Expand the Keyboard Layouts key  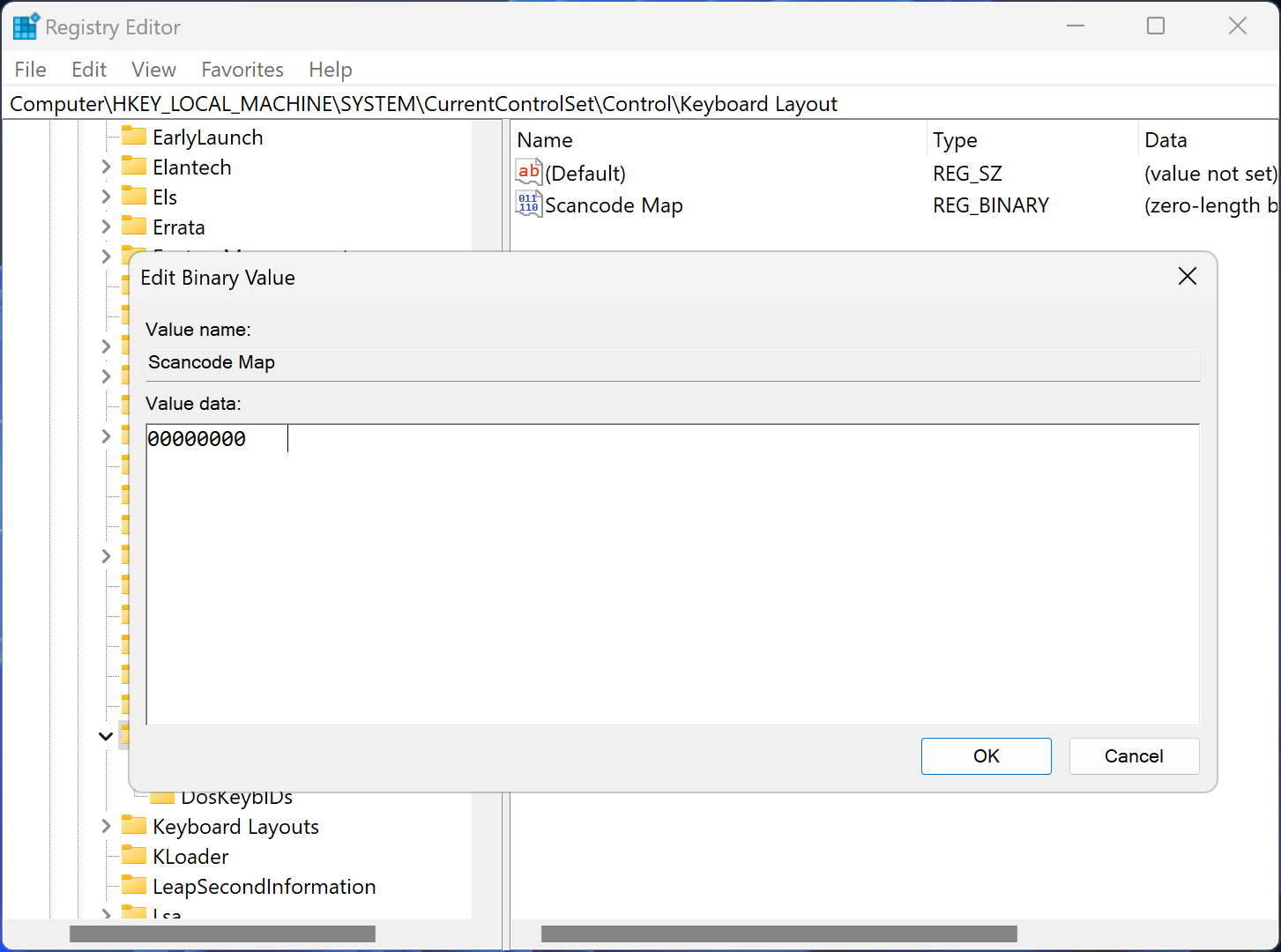point(106,826)
